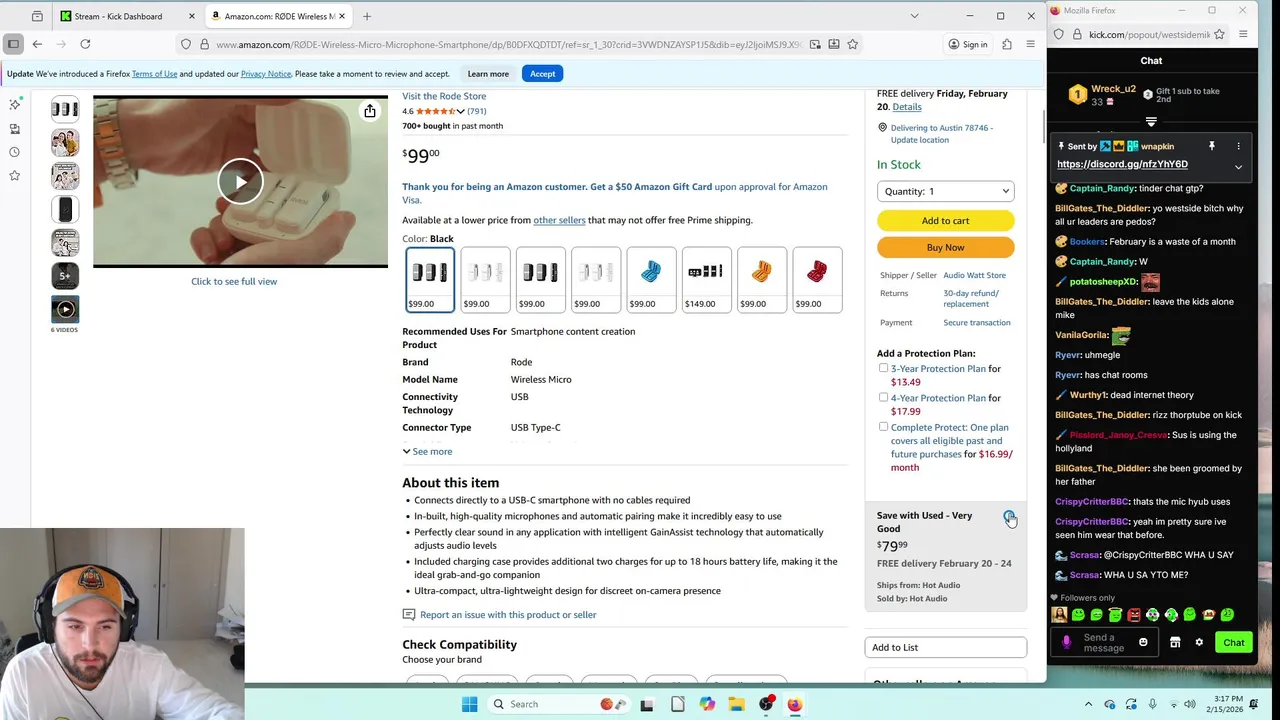Accept the Firefox terms update
Viewport: 1280px width, 720px height.
click(542, 74)
